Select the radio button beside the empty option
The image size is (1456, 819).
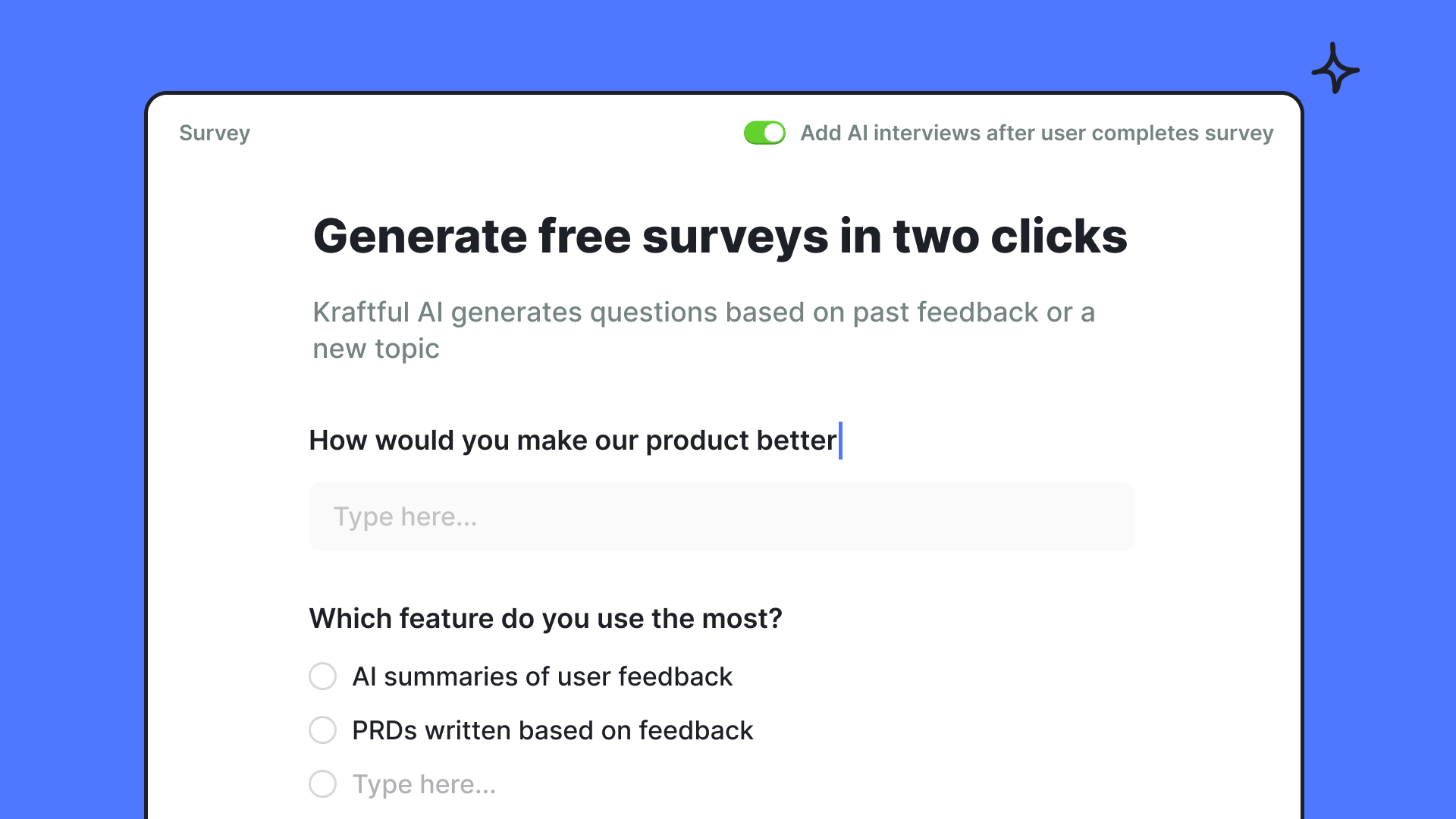(x=322, y=784)
